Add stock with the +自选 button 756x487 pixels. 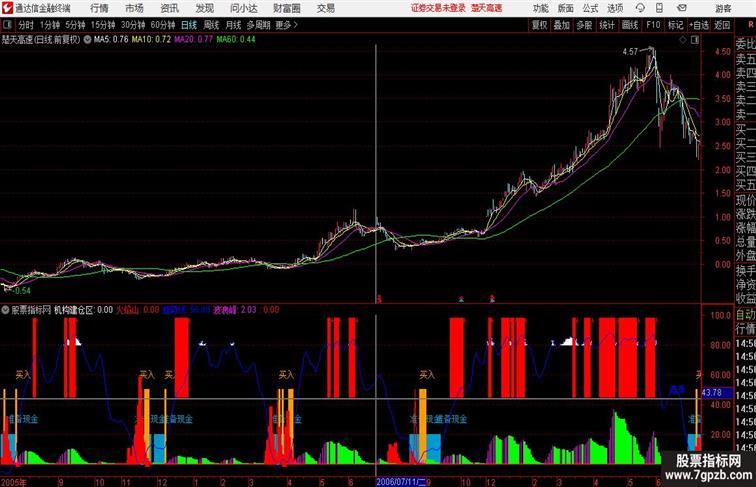coord(699,25)
